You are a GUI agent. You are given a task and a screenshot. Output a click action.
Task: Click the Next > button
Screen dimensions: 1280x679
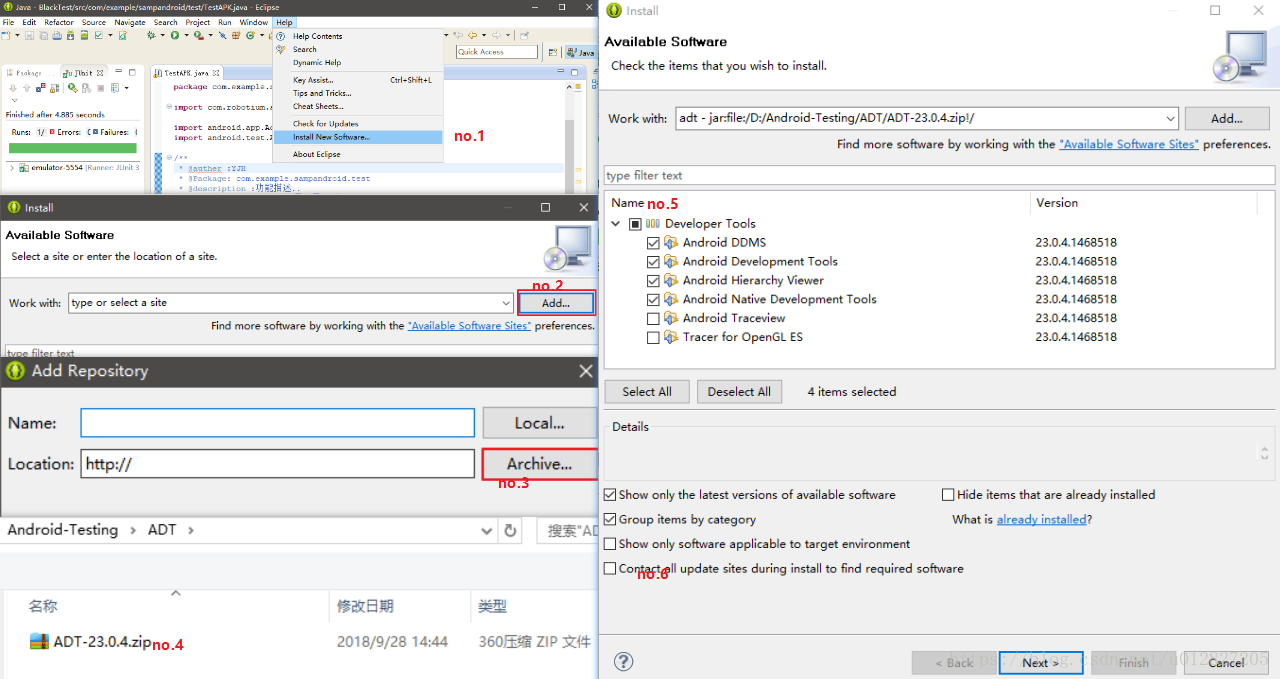(x=1040, y=662)
